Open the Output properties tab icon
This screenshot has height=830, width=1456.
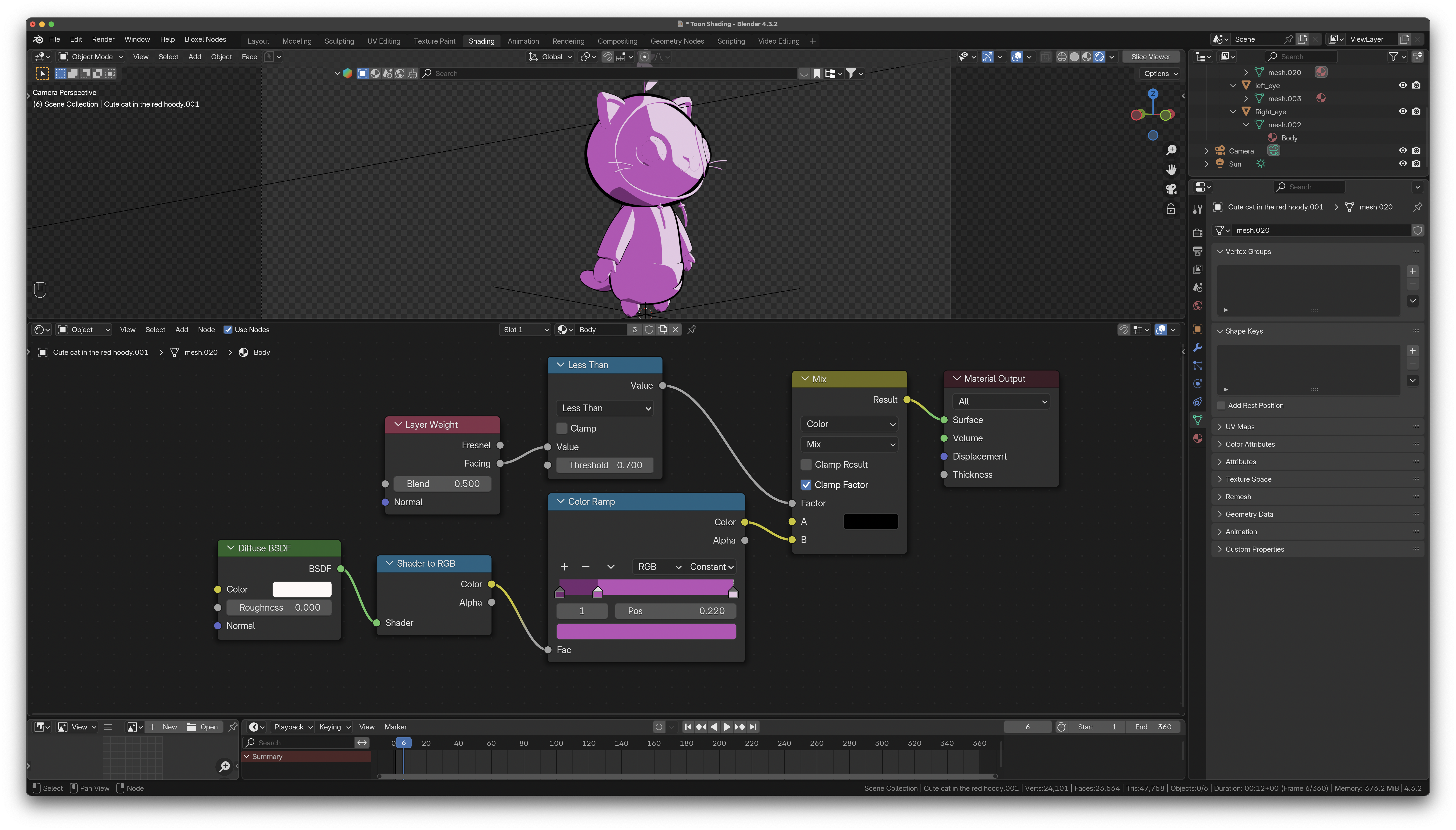pos(1198,251)
